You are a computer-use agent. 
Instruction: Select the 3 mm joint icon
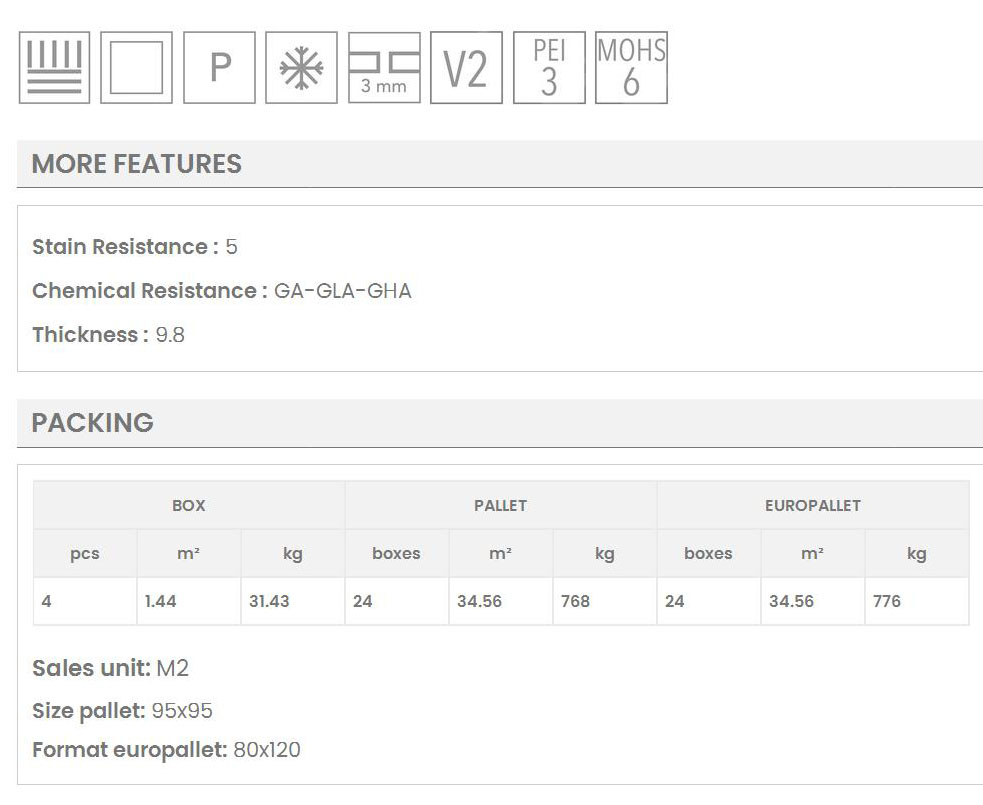point(384,68)
